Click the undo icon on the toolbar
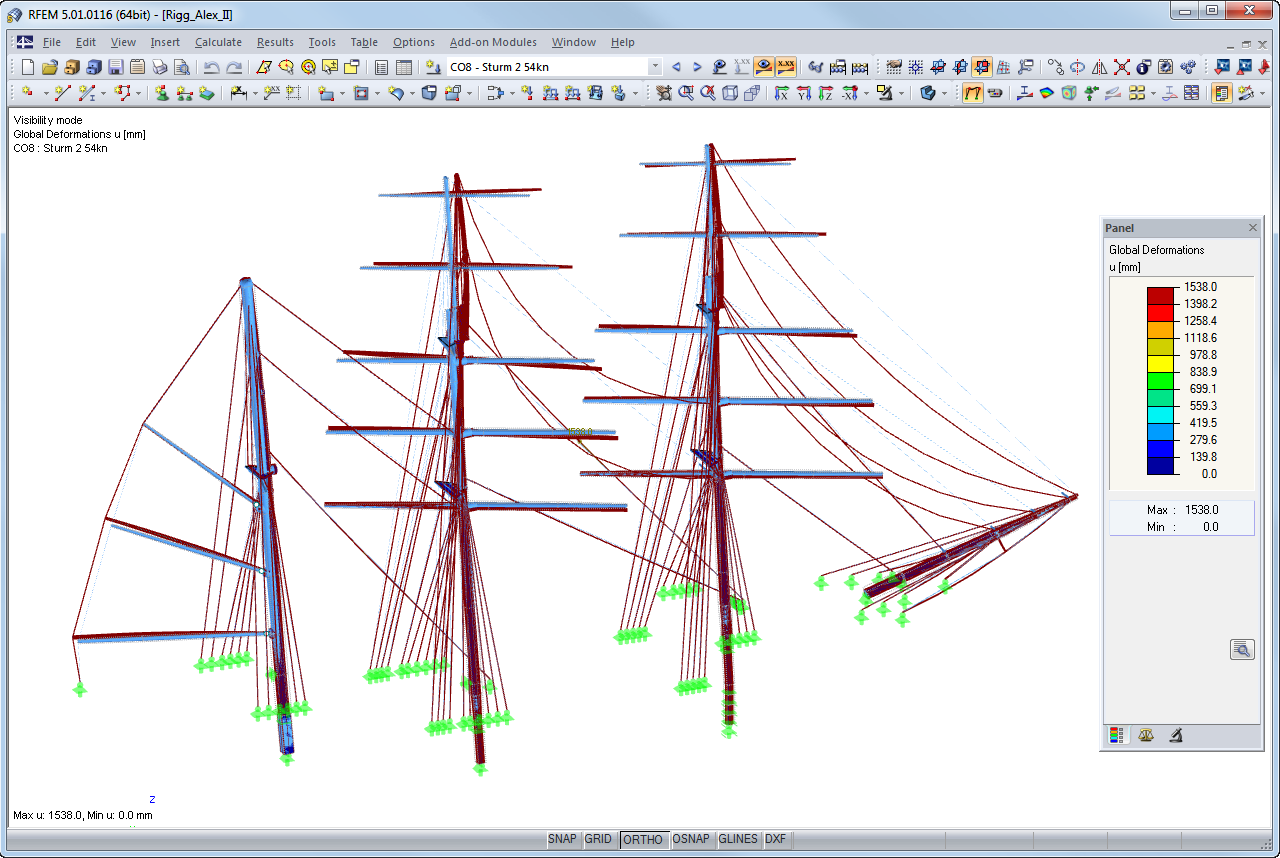 click(x=212, y=65)
